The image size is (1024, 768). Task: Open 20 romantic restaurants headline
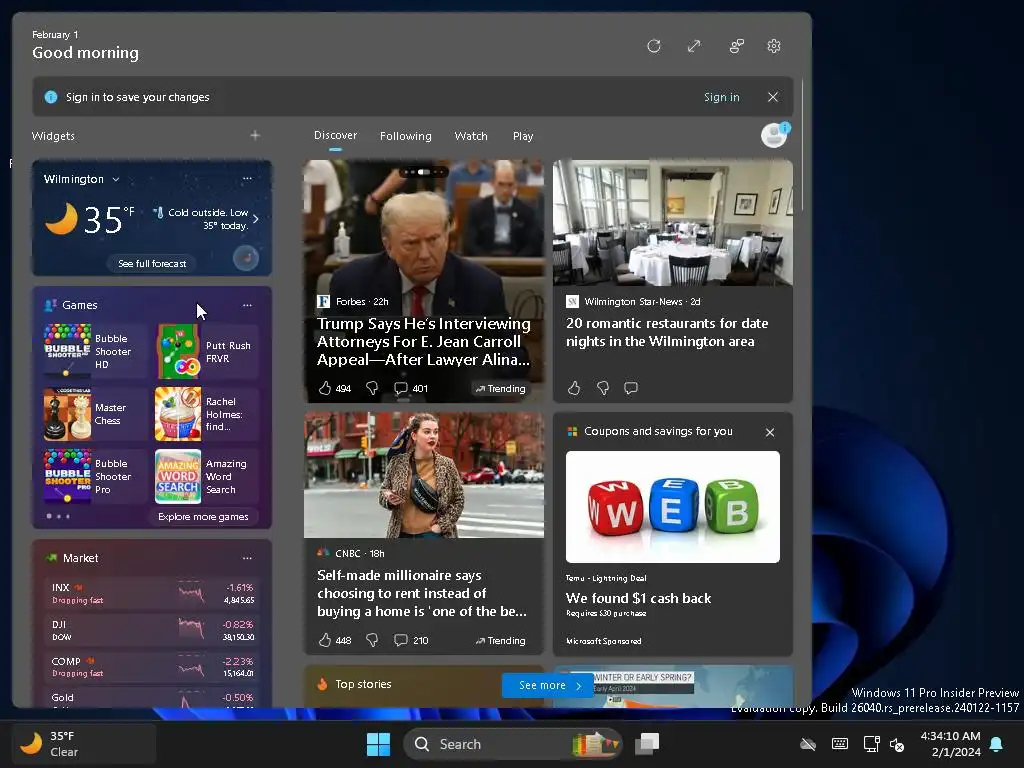667,332
